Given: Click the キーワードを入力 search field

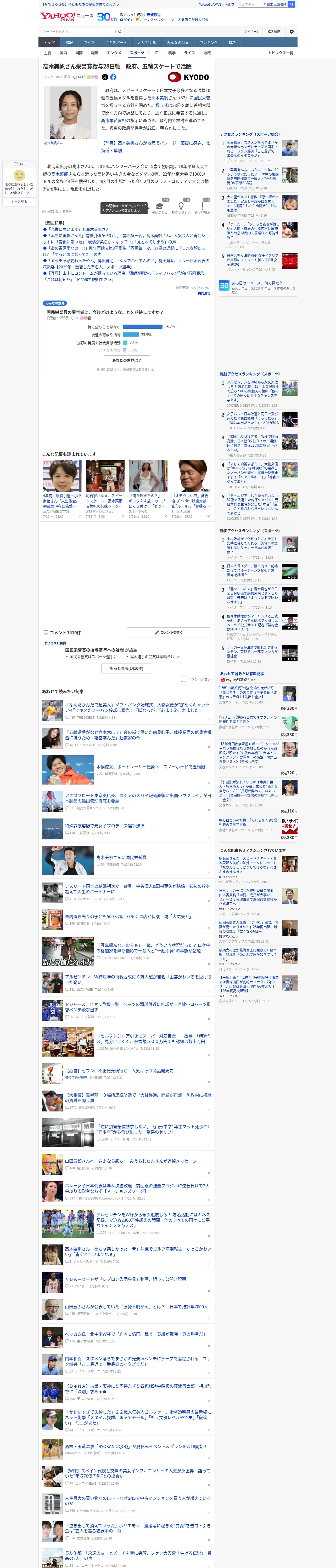Looking at the screenshot, I should 78,32.
